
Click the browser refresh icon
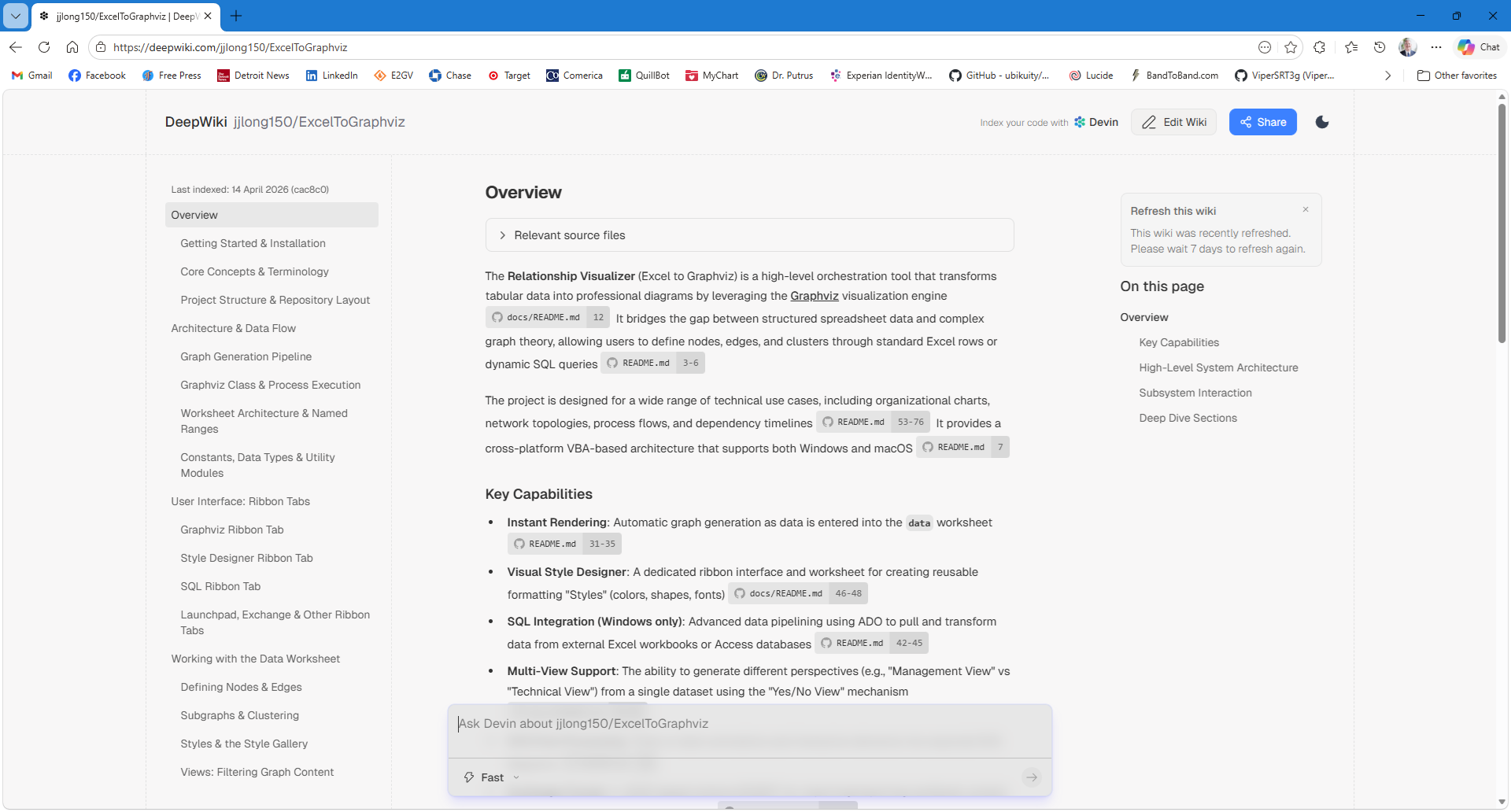44,47
